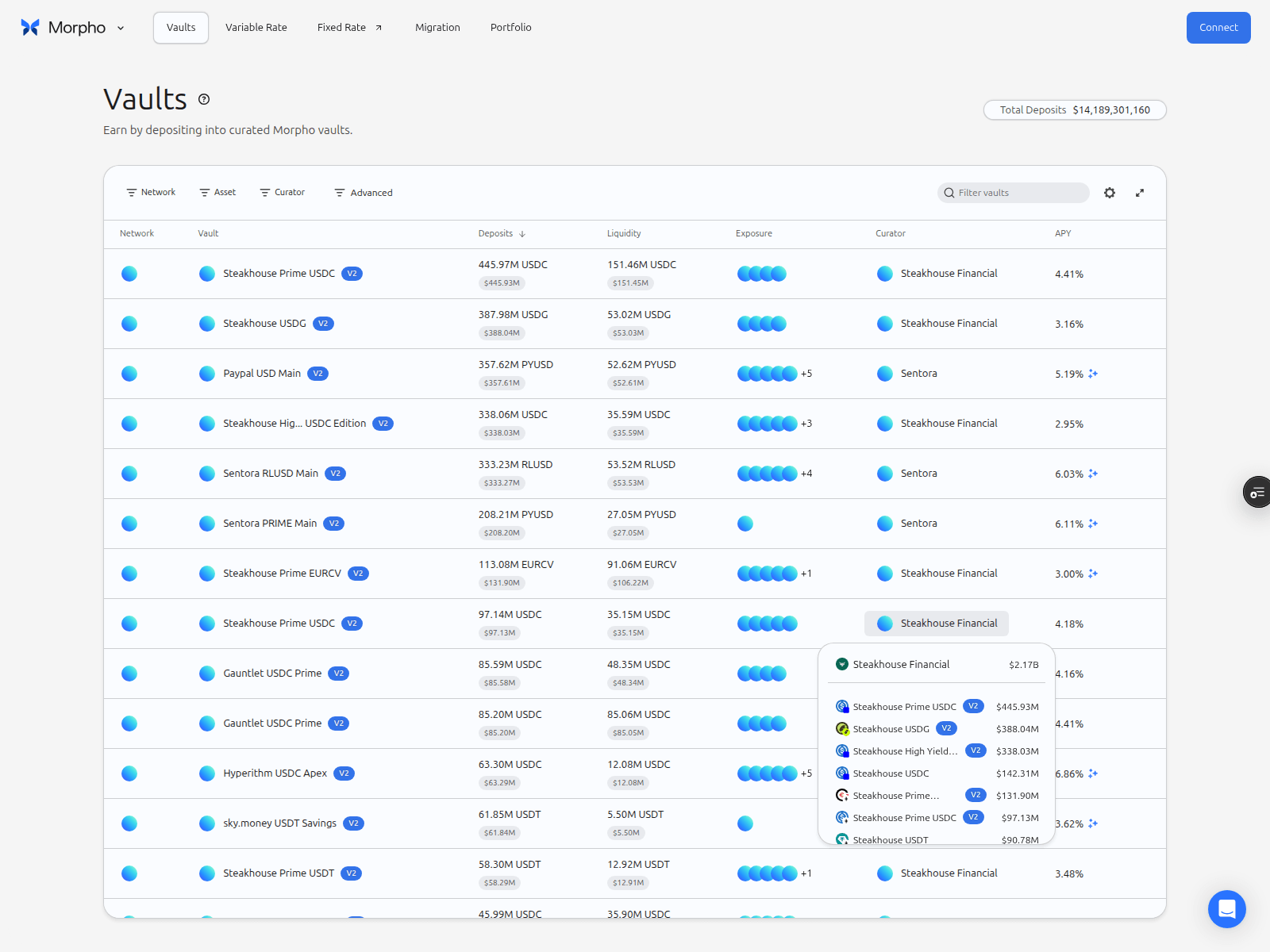The width and height of the screenshot is (1270, 952).
Task: Click the Connect wallet button
Action: tap(1218, 28)
